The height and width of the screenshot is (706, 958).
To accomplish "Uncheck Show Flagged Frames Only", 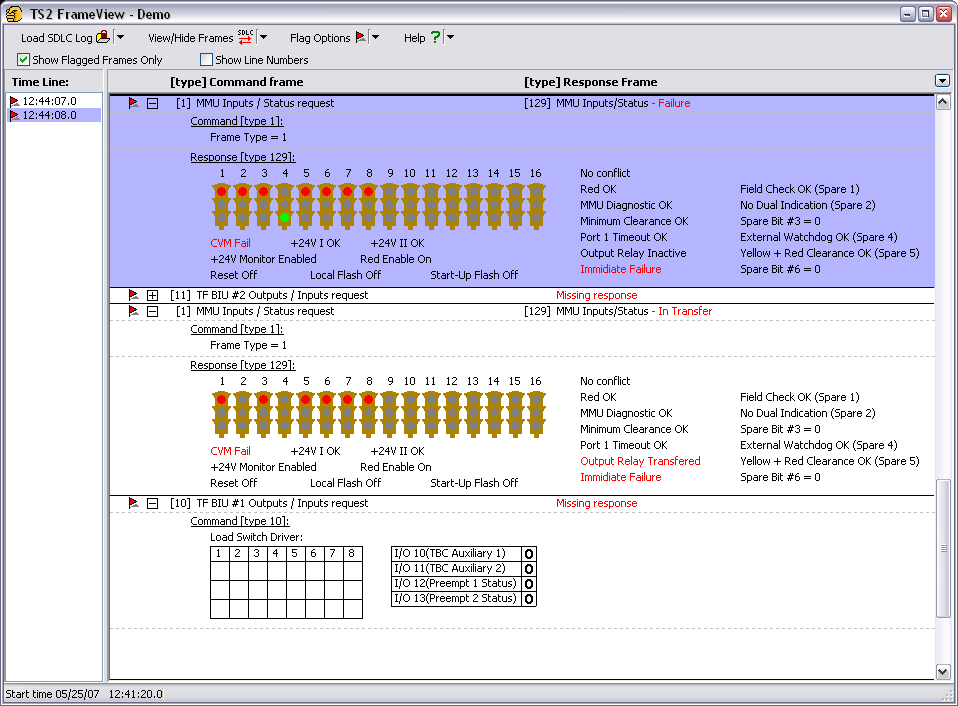I will tap(24, 60).
